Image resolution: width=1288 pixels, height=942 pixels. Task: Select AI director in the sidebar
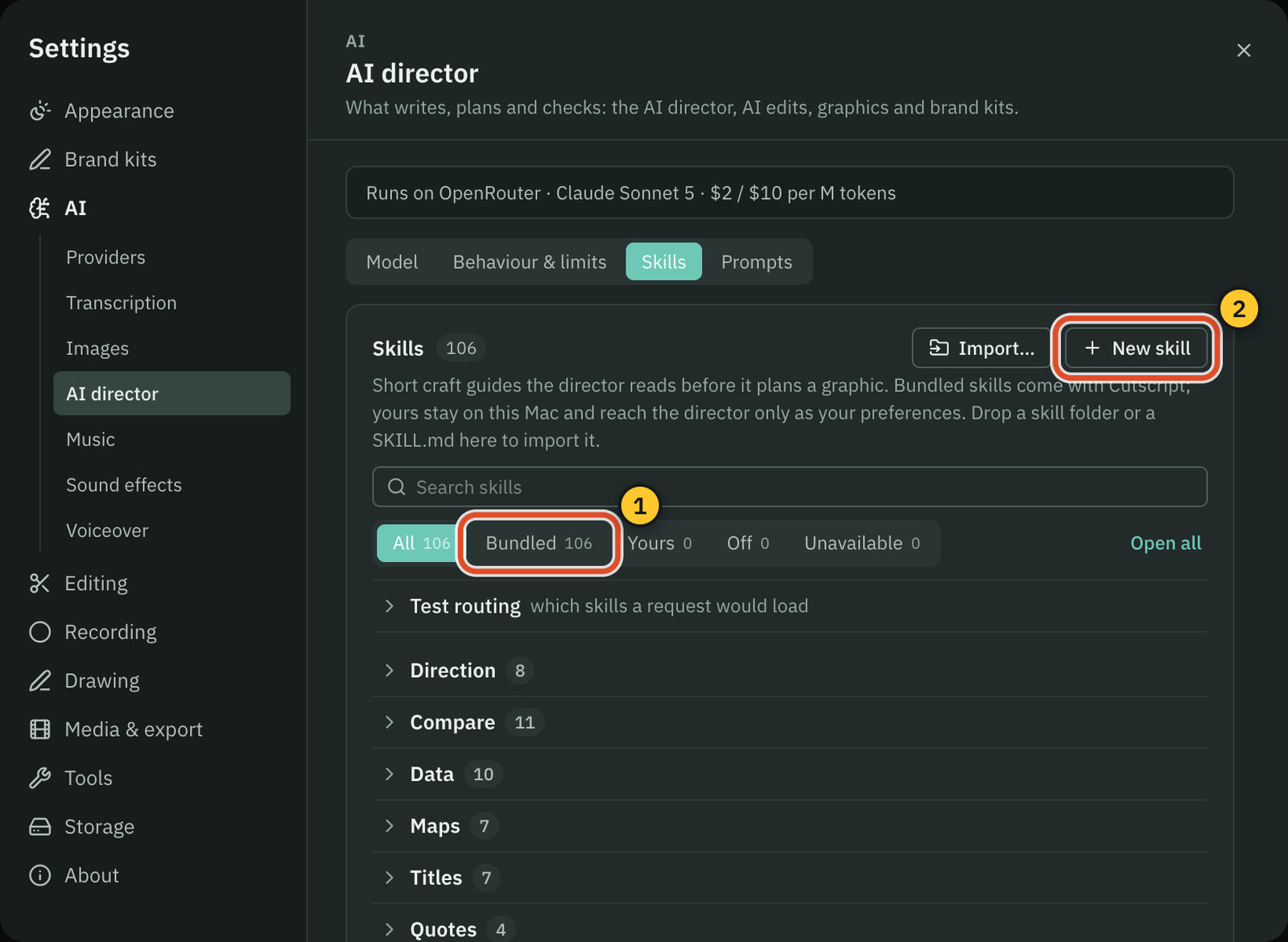click(x=172, y=394)
